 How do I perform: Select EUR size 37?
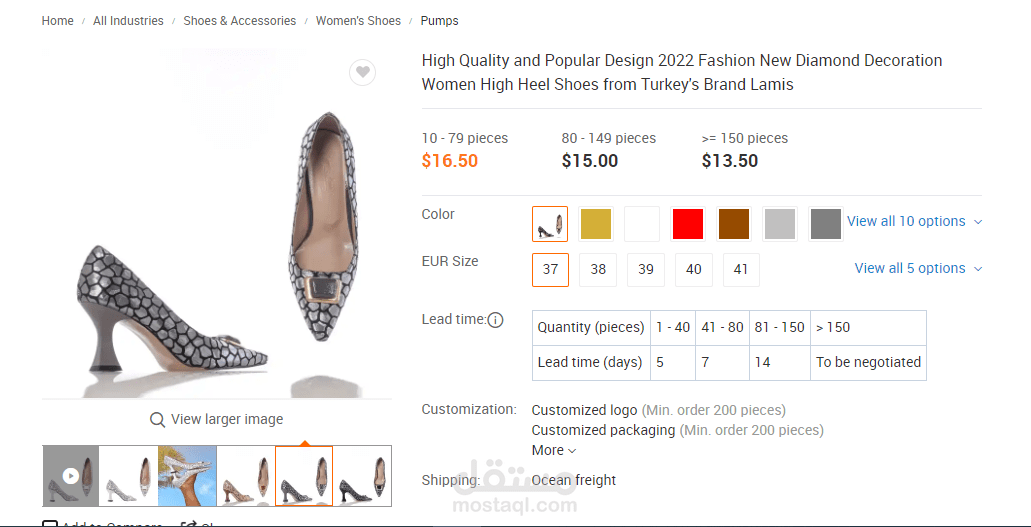[551, 270]
